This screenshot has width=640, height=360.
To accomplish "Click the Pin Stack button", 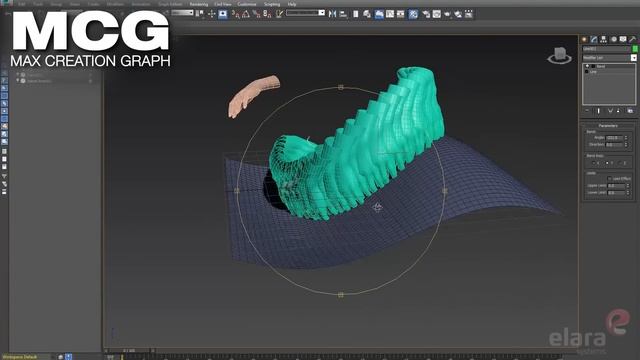I will pyautogui.click(x=587, y=111).
